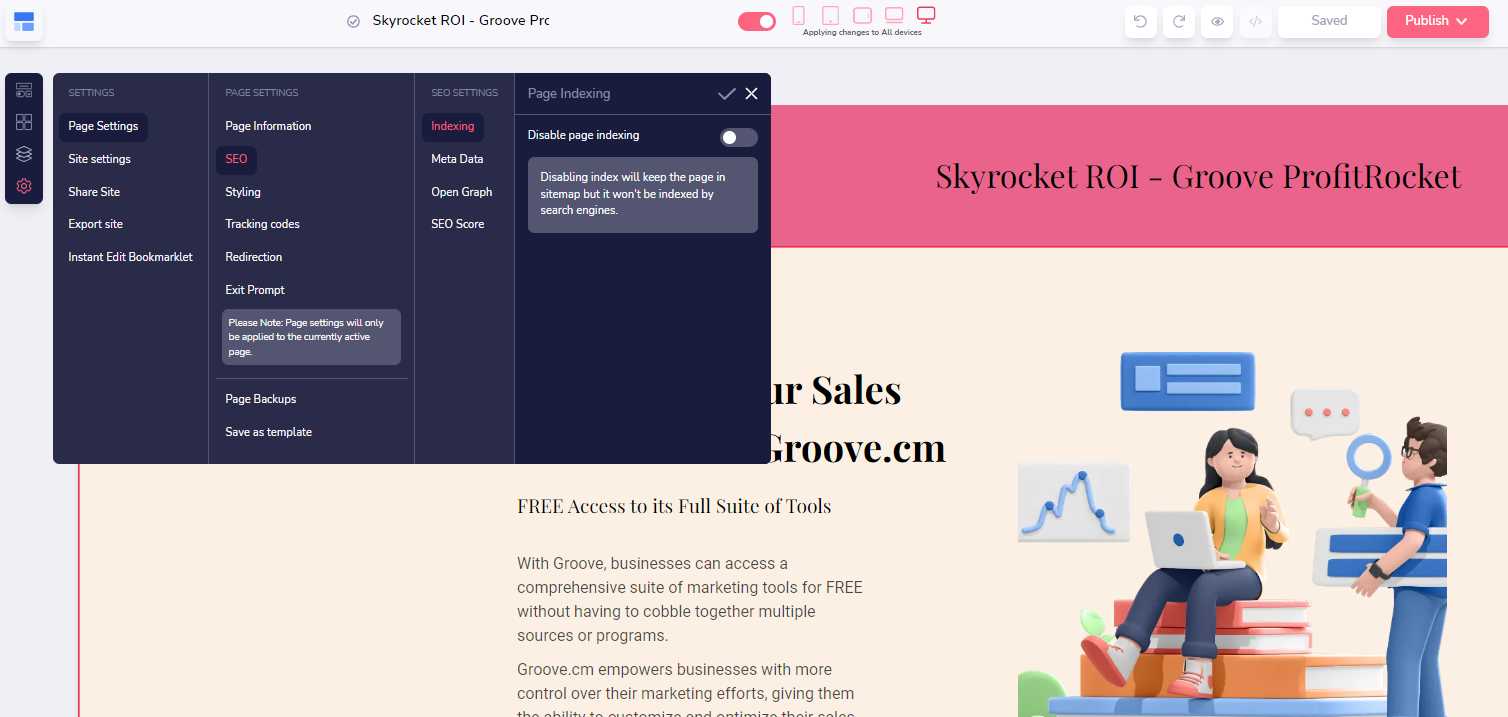Open Page Backups
The image size is (1508, 717).
click(x=261, y=399)
